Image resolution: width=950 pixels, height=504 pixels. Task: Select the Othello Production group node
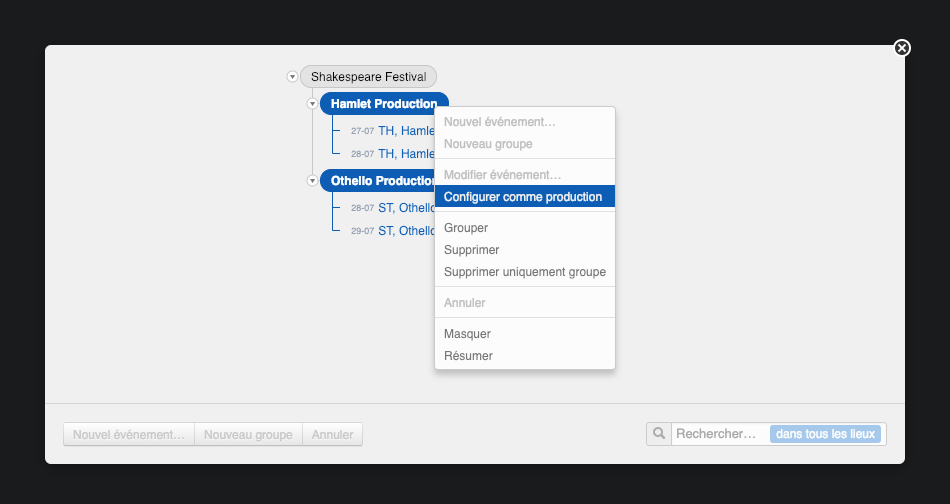(378, 181)
